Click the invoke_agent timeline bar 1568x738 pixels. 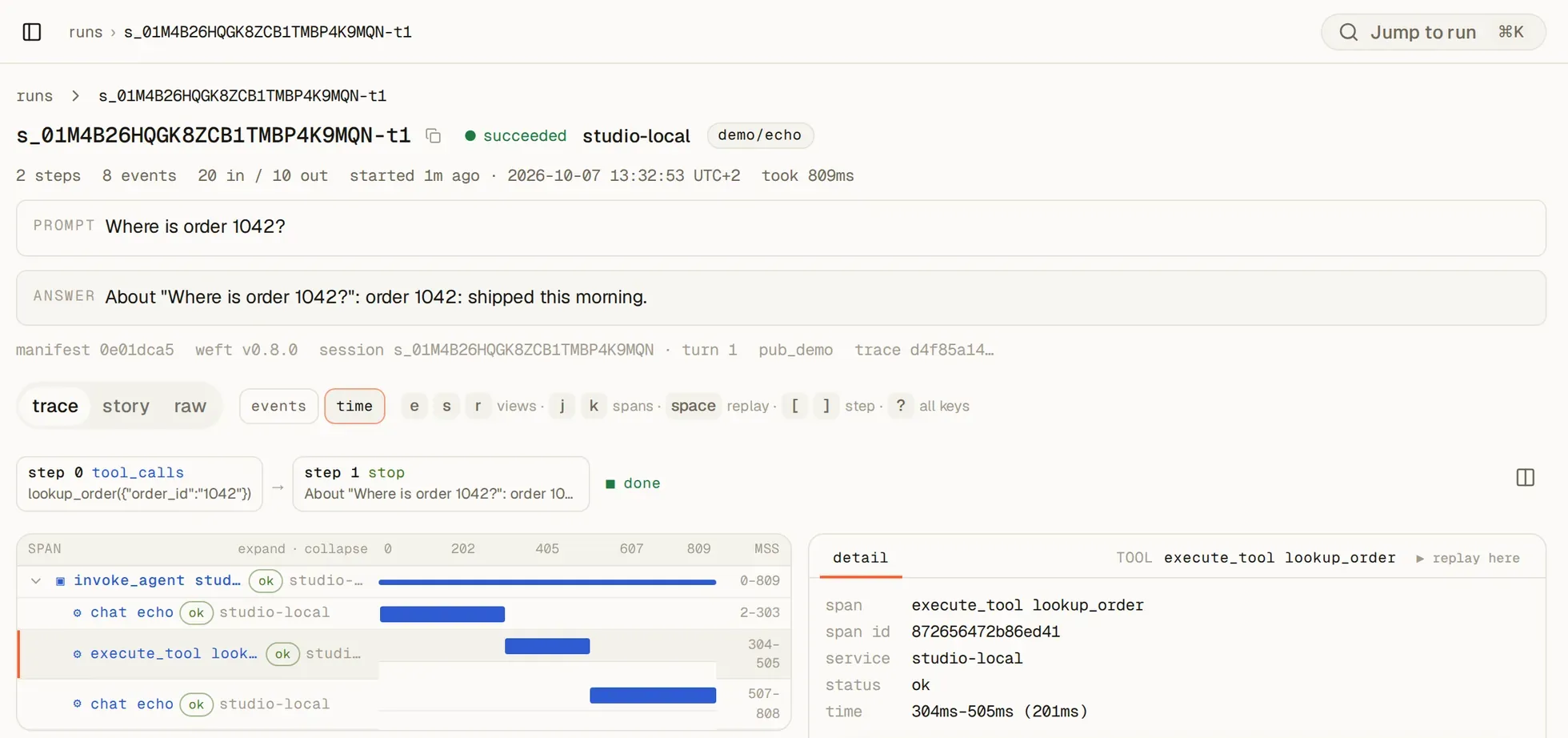547,582
